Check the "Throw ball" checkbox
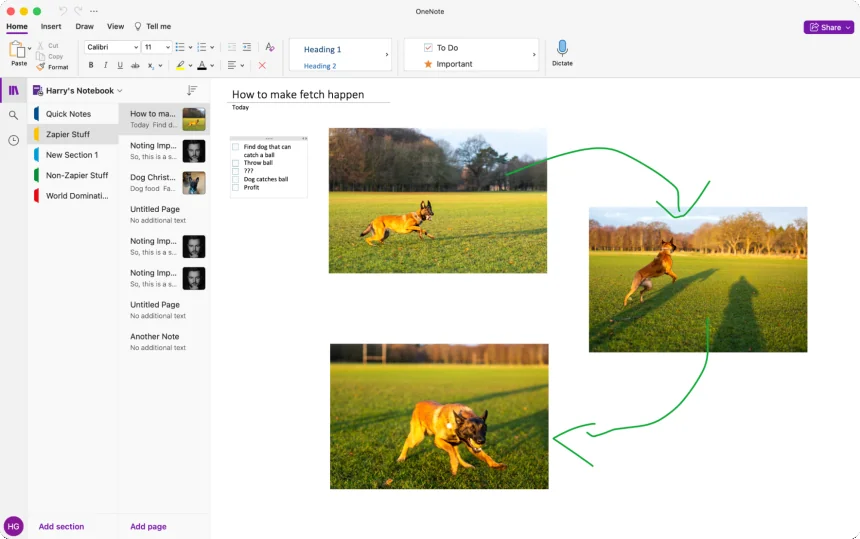Image resolution: width=860 pixels, height=539 pixels. [x=236, y=163]
